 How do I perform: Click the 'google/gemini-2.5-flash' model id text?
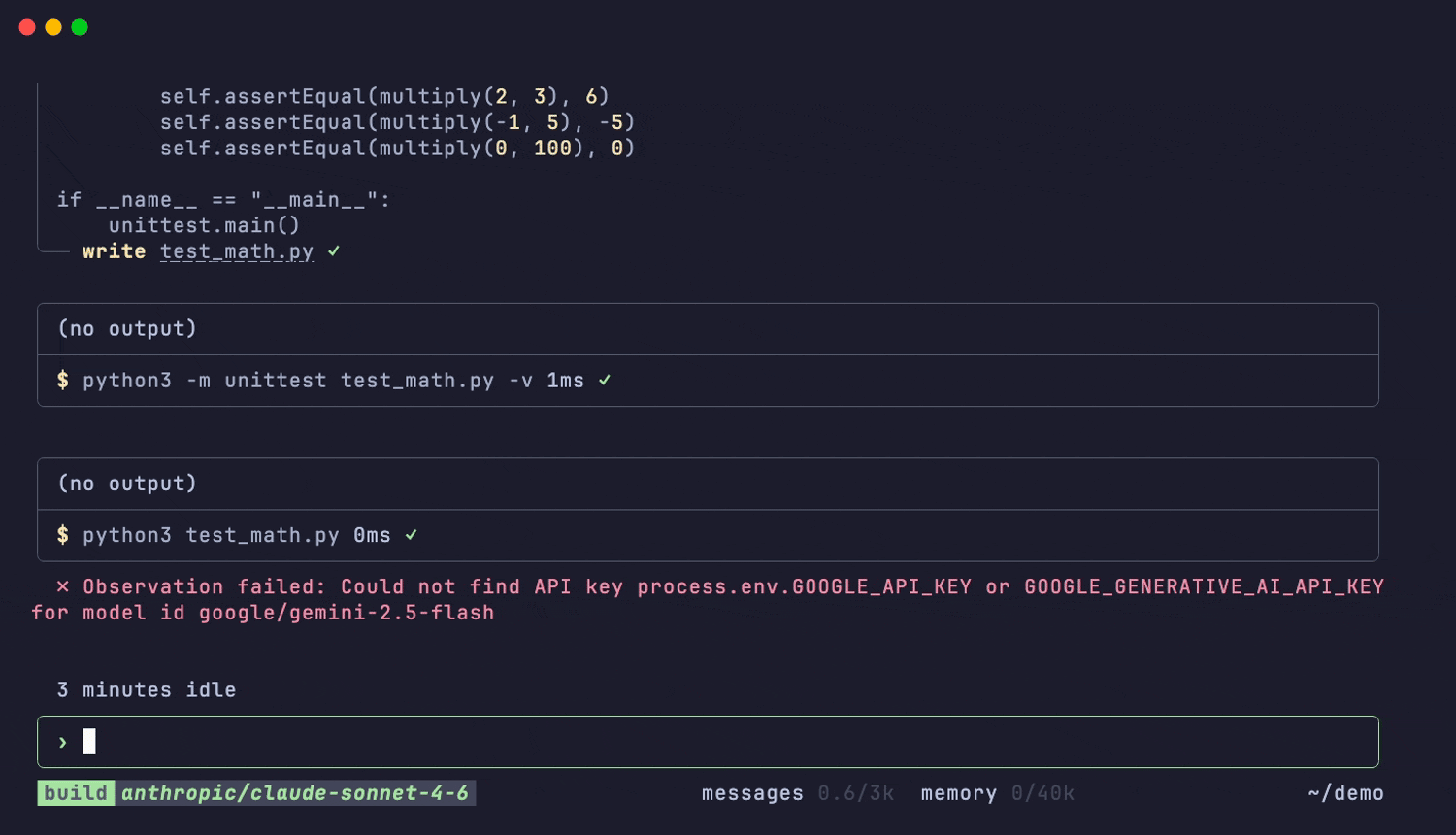point(347,613)
